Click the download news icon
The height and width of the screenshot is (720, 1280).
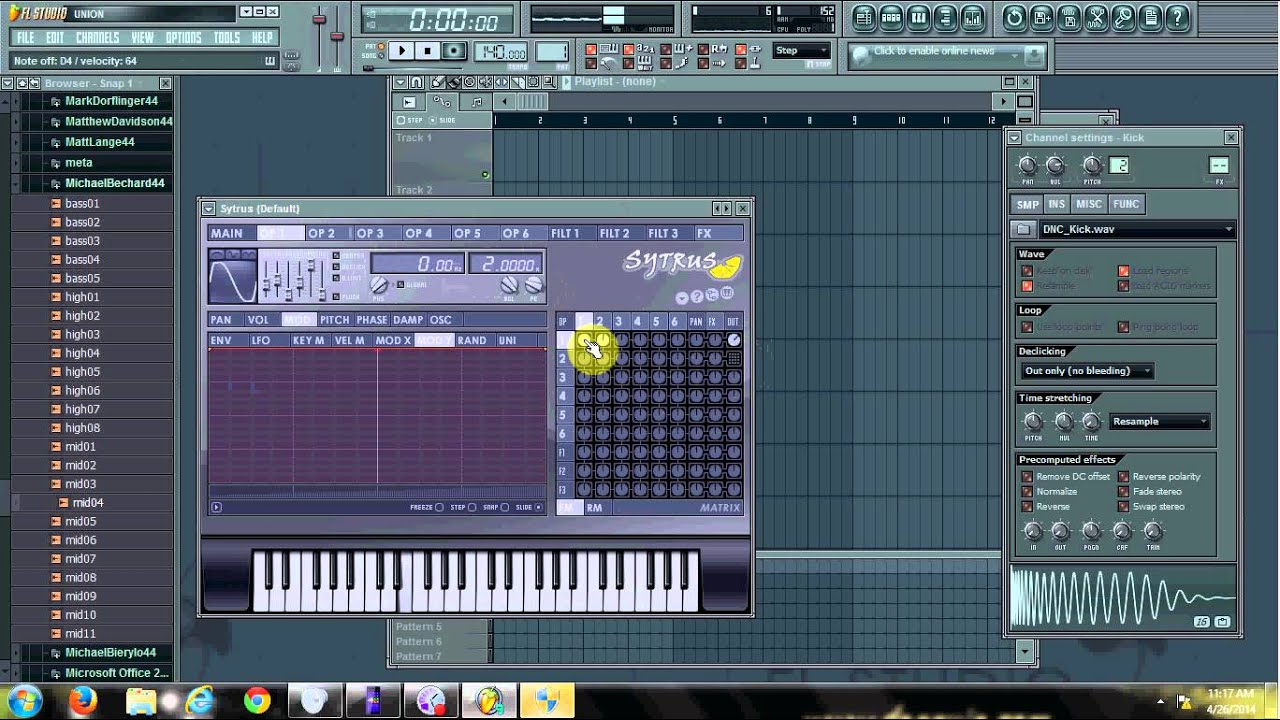coord(1034,55)
